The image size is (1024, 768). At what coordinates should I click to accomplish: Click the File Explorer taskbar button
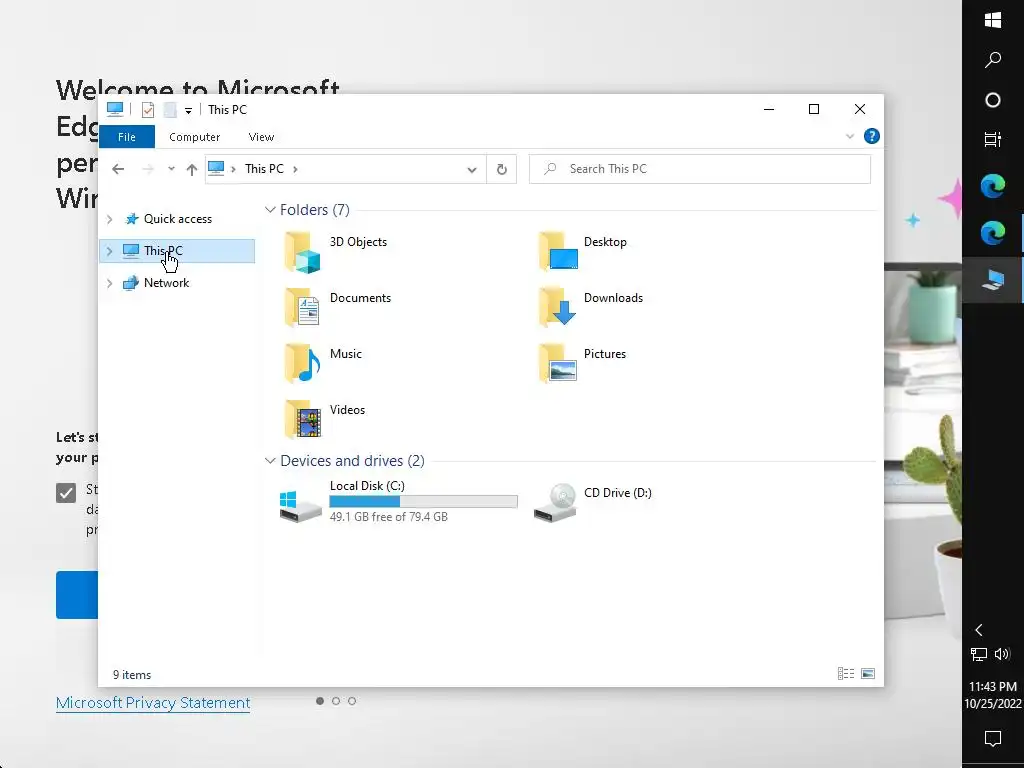pyautogui.click(x=993, y=280)
